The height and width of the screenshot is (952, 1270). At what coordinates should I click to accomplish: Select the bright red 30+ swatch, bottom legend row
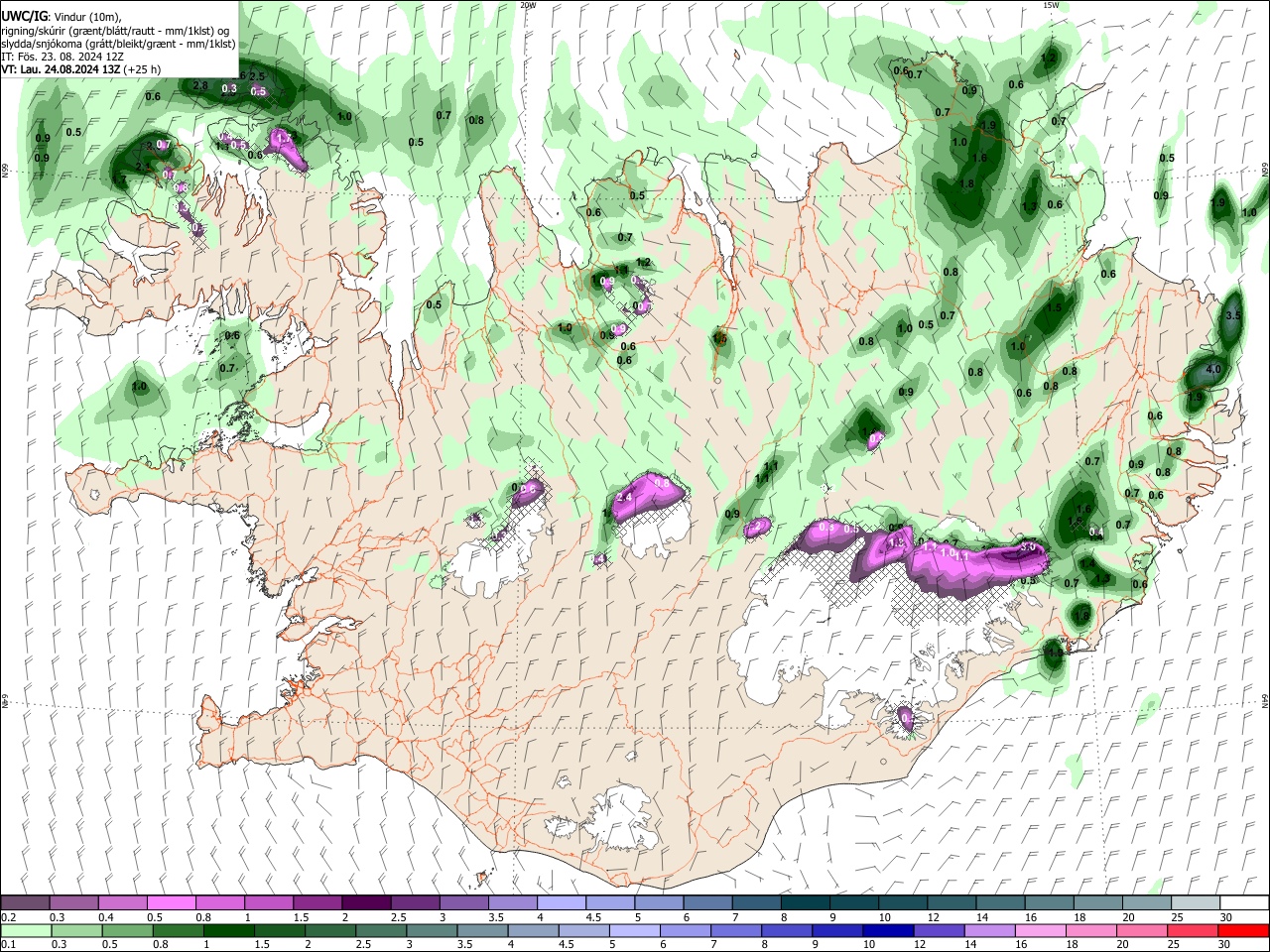tap(1243, 930)
